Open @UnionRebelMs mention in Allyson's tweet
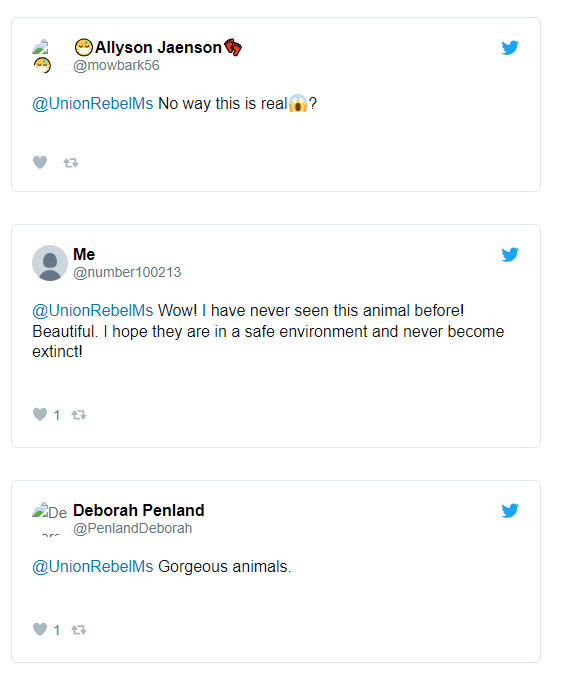565x687 pixels. [92, 104]
